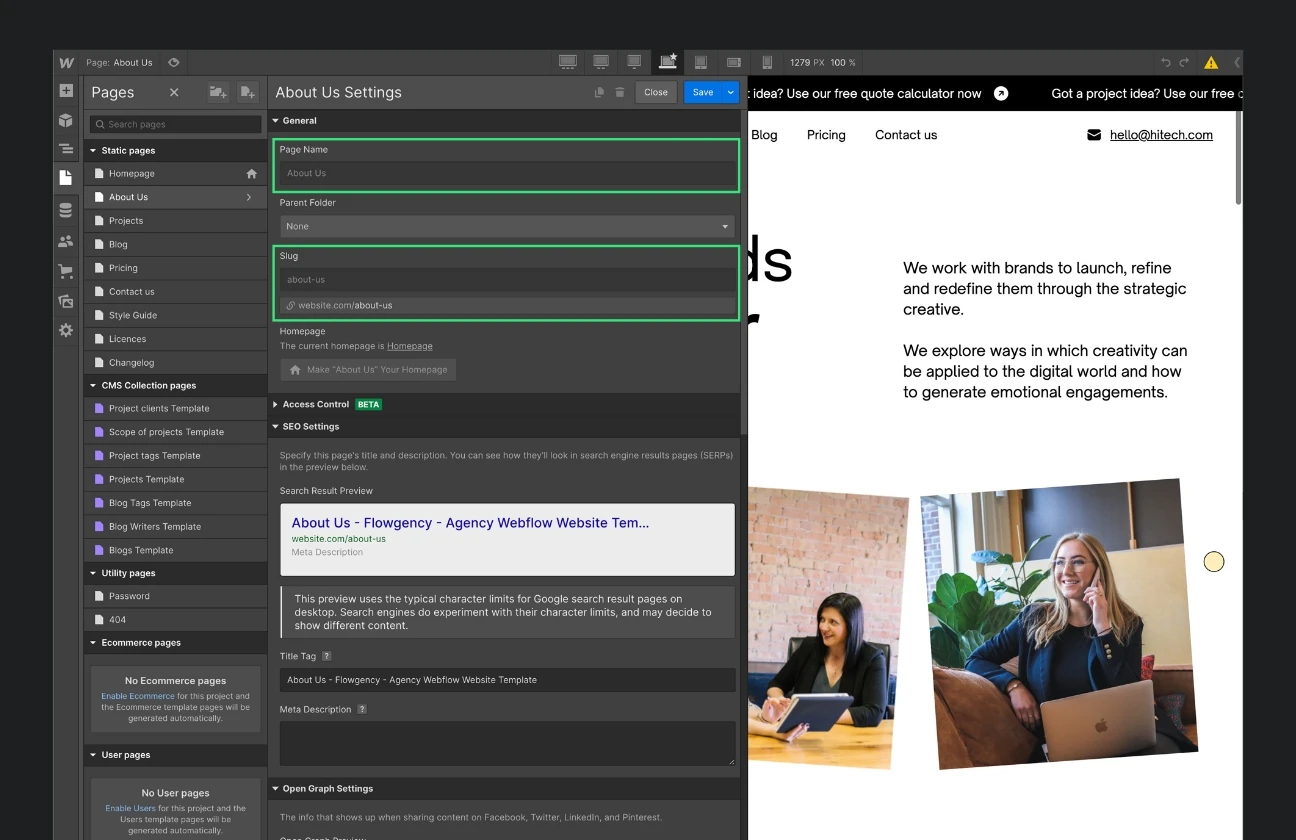The width and height of the screenshot is (1296, 840).
Task: Click the arrow icon in announcement bar
Action: (1001, 93)
